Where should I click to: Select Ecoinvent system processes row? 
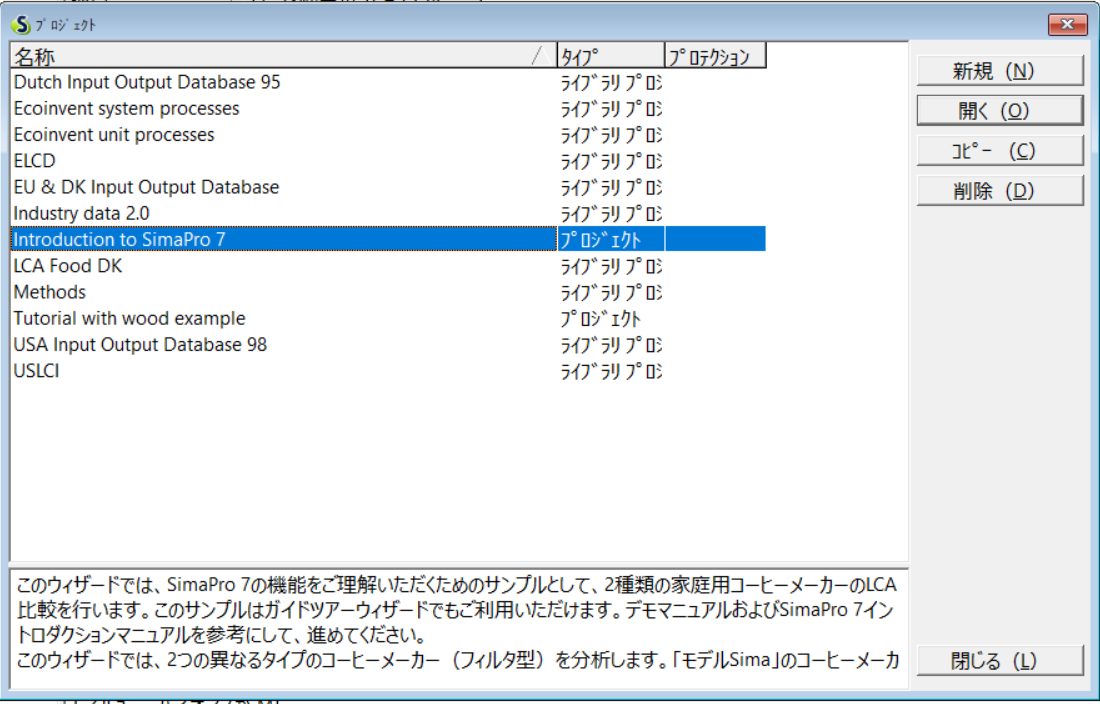coord(388,109)
